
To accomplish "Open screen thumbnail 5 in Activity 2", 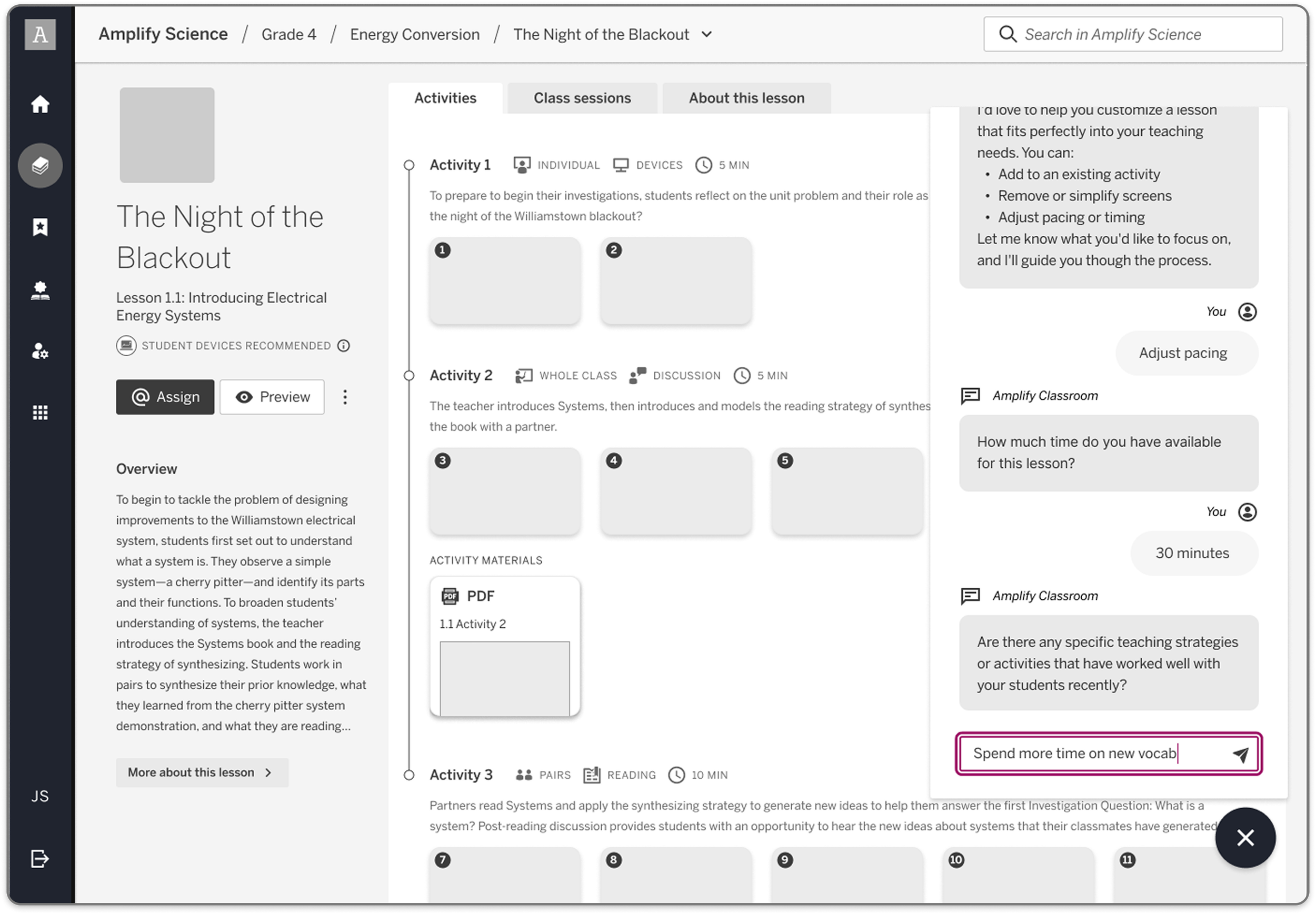I will [x=848, y=491].
